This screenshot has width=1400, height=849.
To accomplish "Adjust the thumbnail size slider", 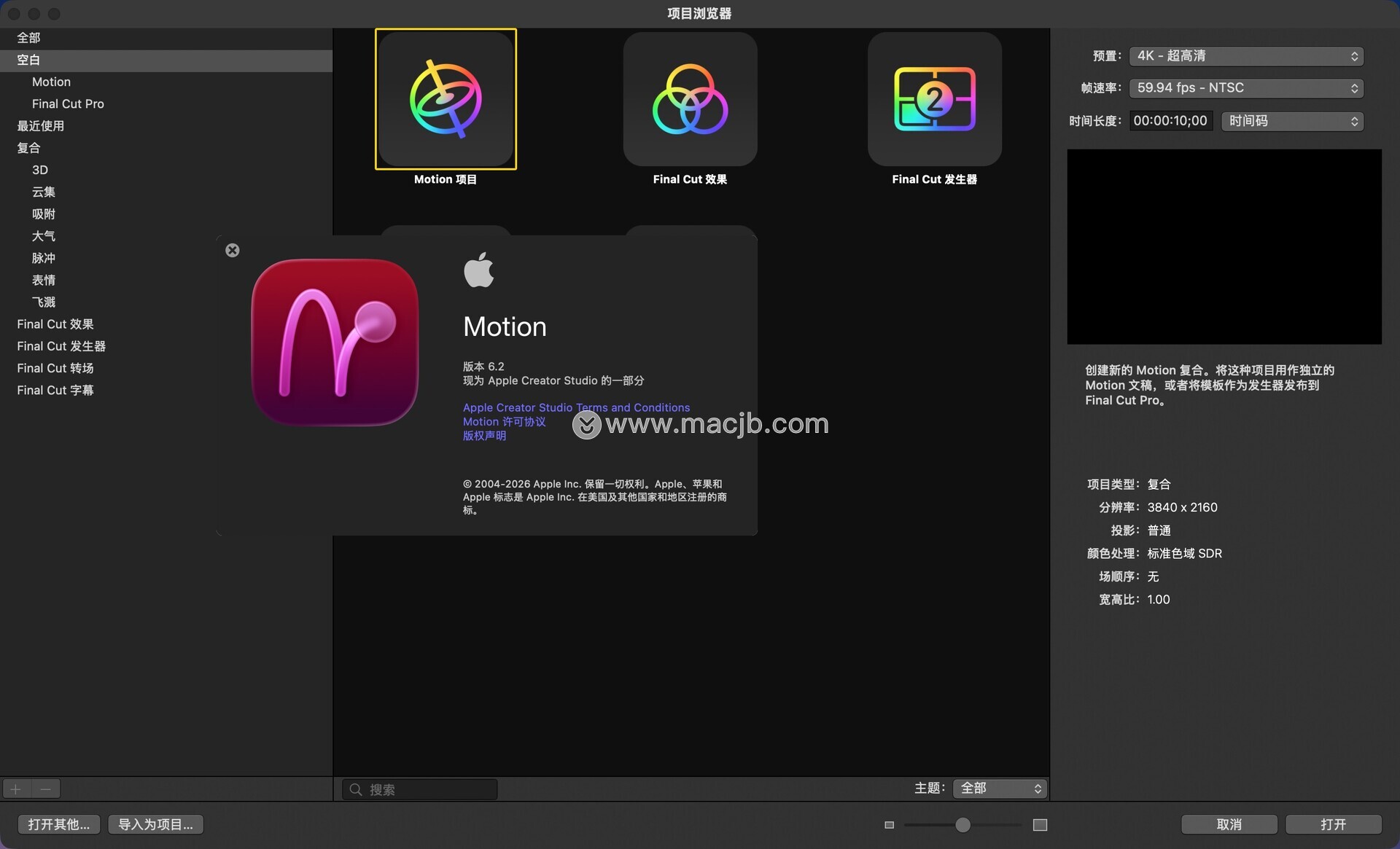I will [x=962, y=825].
